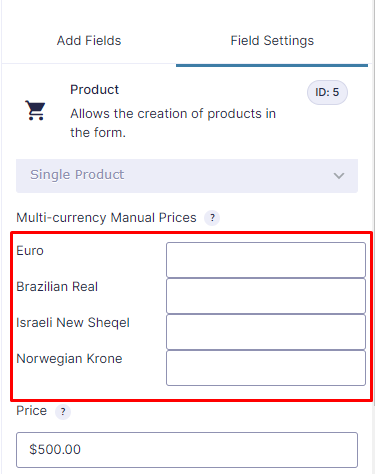375x474 pixels.
Task: Open the Field Settings tab
Action: pyautogui.click(x=272, y=41)
